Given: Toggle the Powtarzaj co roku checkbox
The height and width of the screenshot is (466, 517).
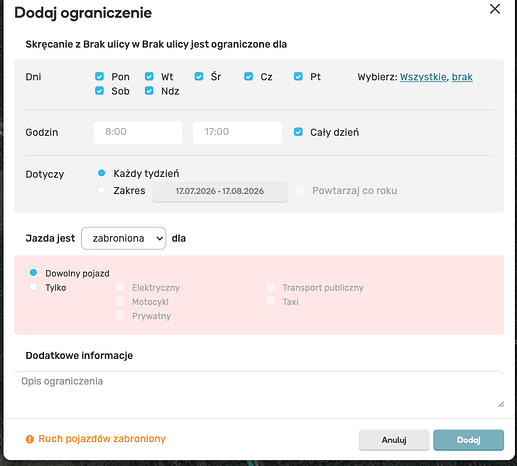Looking at the screenshot, I should [x=300, y=190].
